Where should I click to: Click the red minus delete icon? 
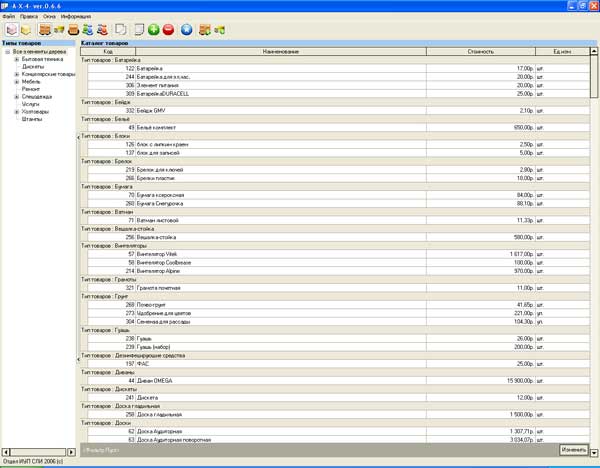click(168, 30)
